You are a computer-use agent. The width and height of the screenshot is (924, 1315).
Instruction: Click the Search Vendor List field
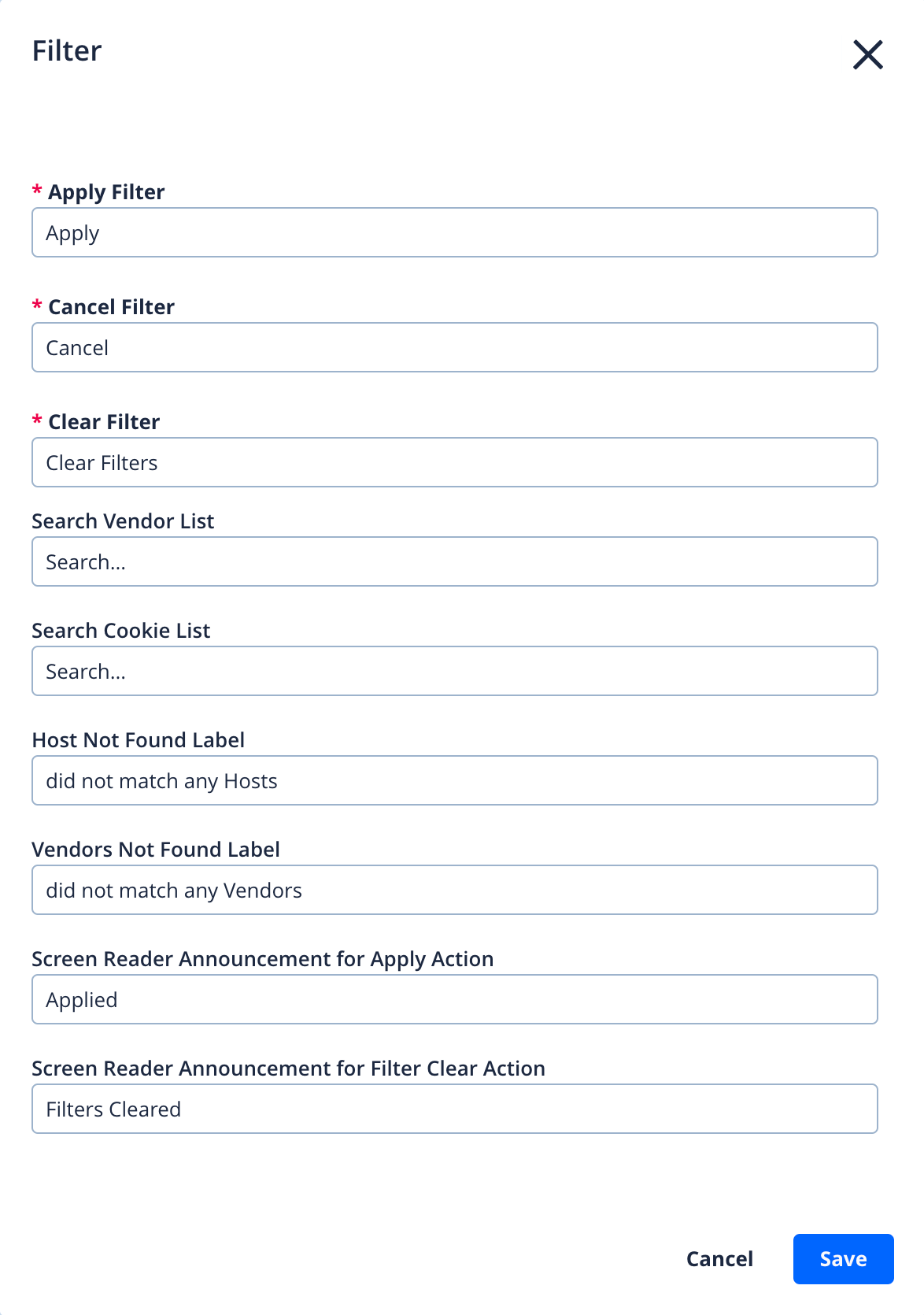[x=454, y=561]
